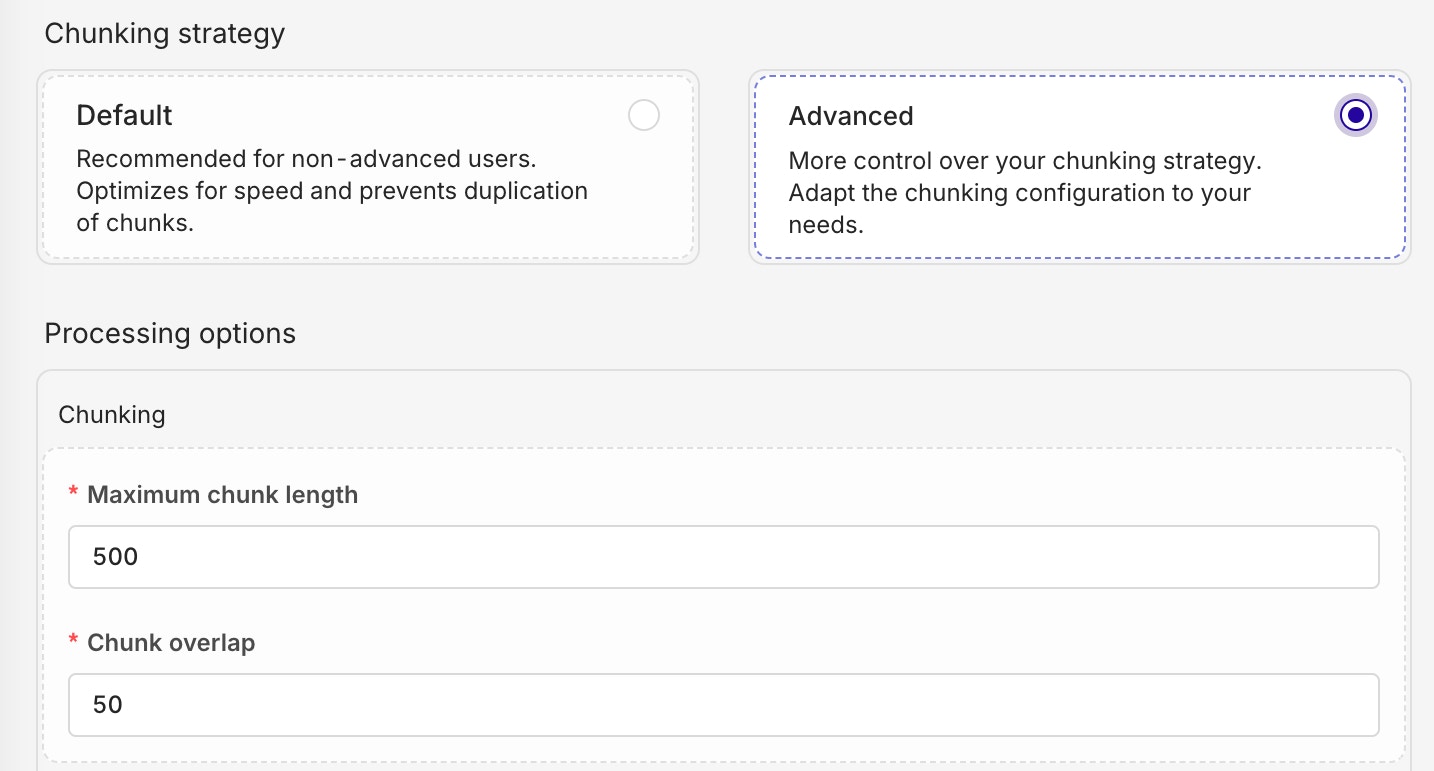
Task: Click the Maximum chunk length input field
Action: pyautogui.click(x=722, y=557)
